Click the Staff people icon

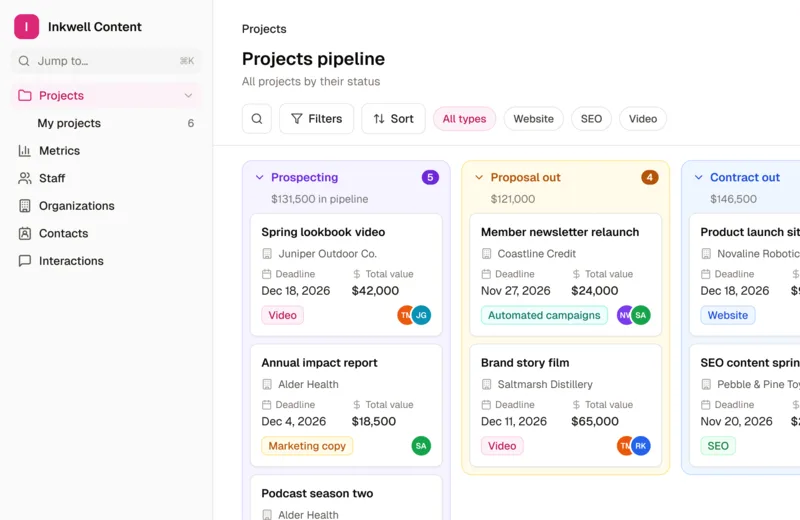(24, 178)
